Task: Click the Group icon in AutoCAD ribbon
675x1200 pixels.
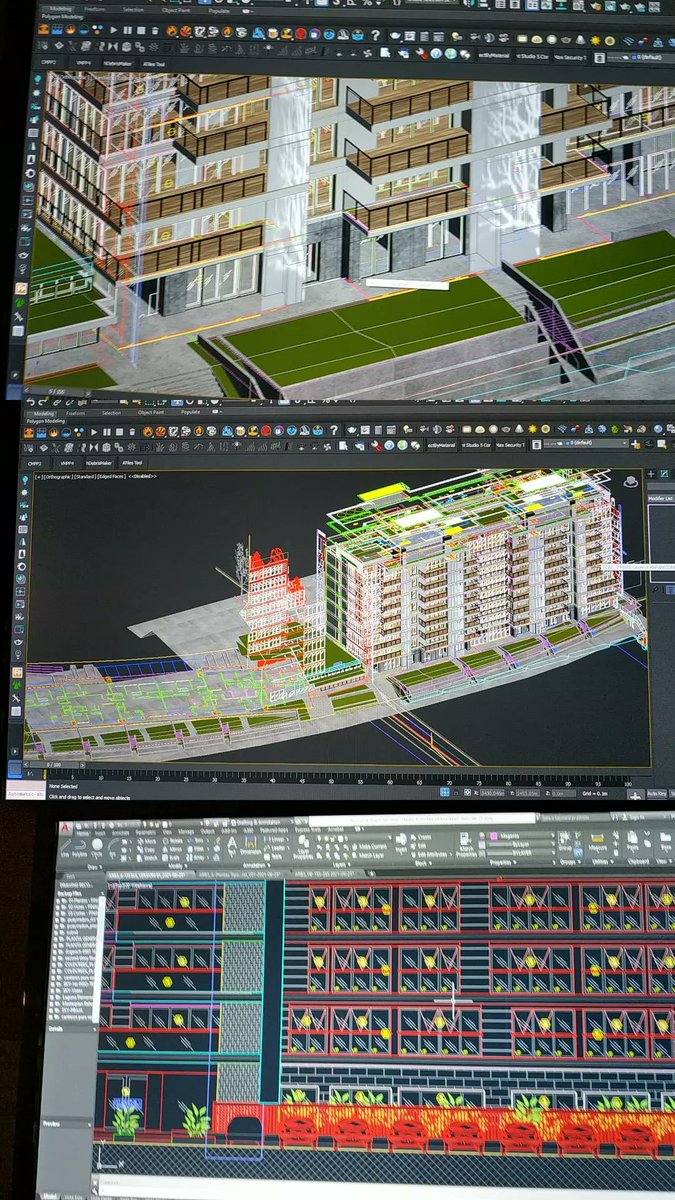Action: click(564, 839)
